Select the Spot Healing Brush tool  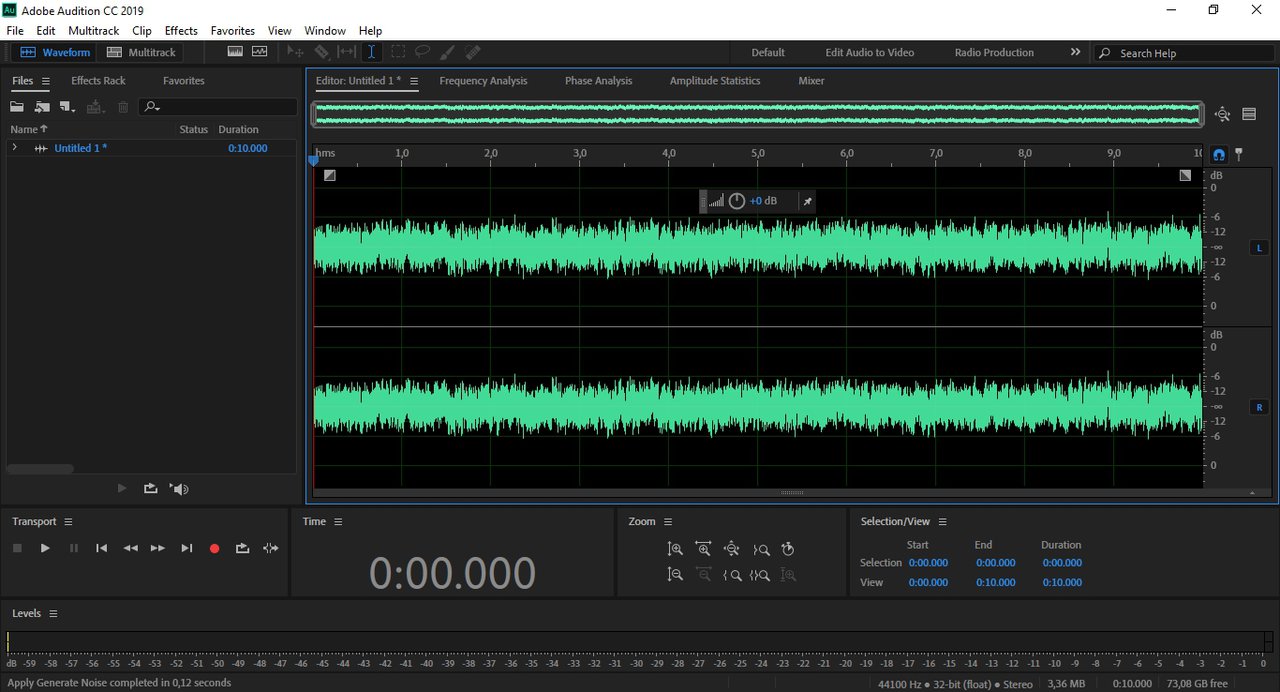point(473,52)
